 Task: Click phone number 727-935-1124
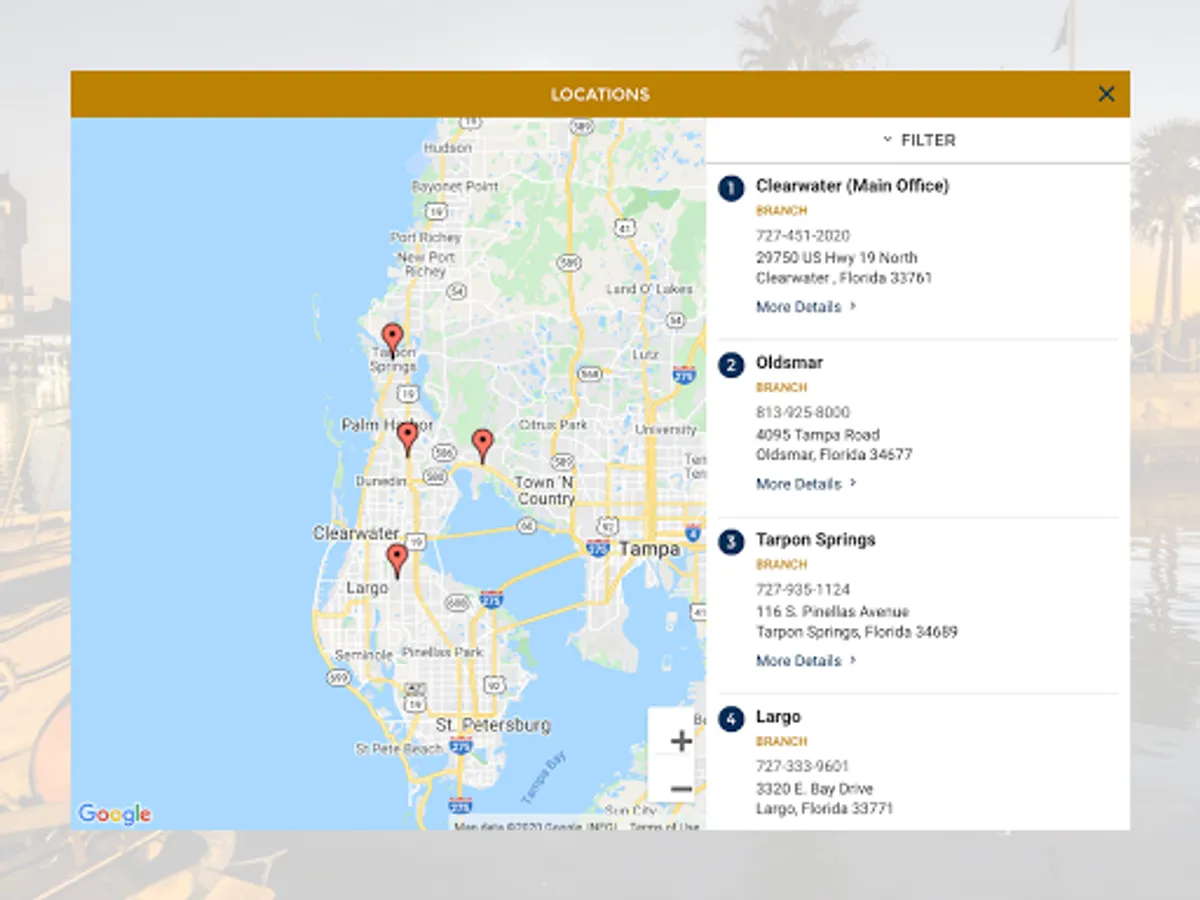[803, 590]
